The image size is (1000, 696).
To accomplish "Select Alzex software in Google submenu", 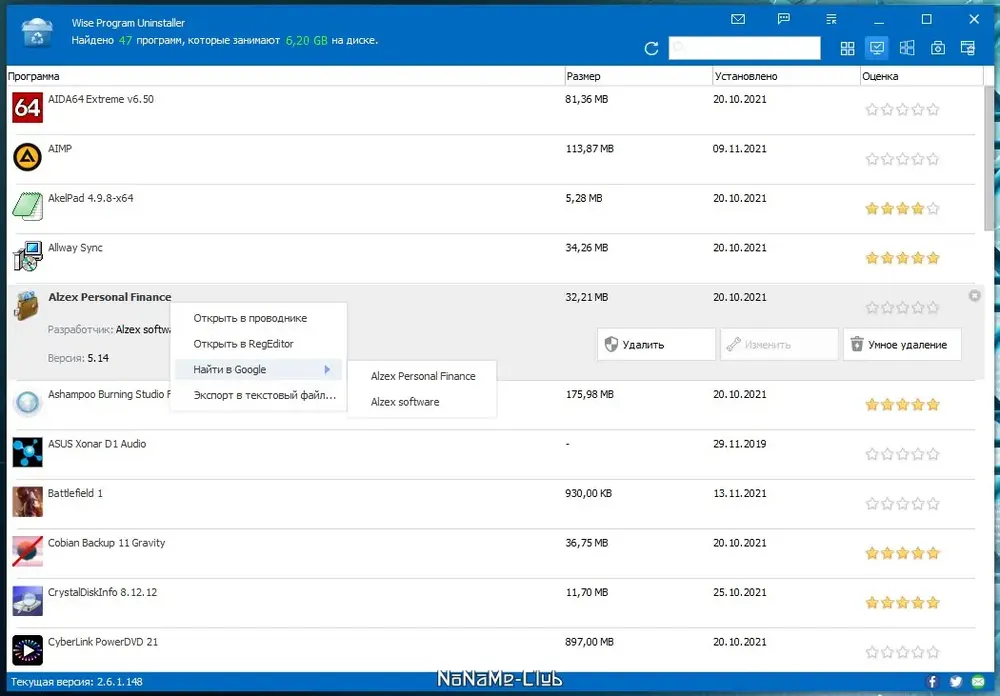I will point(405,402).
